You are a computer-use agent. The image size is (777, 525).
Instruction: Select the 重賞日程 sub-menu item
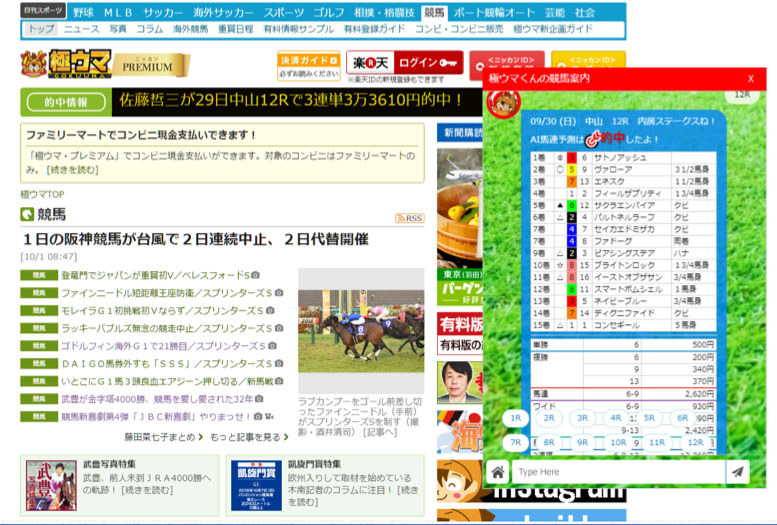(x=235, y=29)
